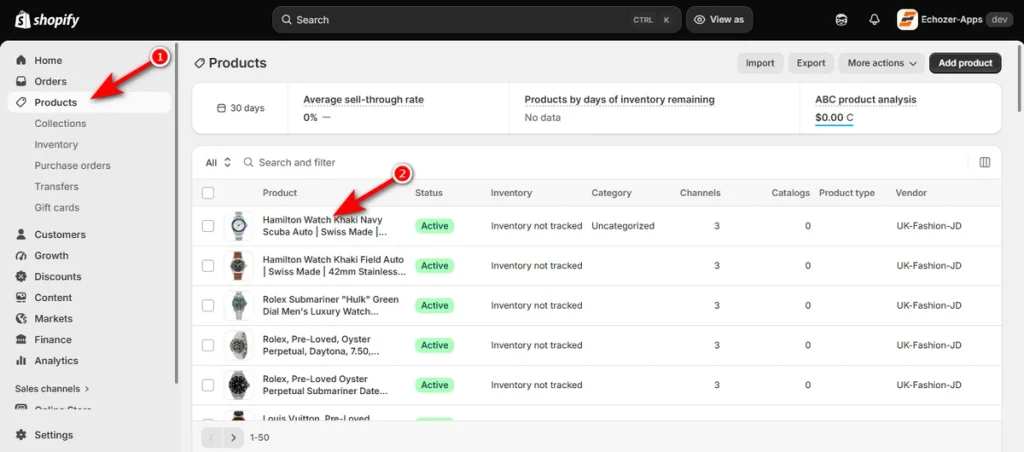Click the Home house icon

pyautogui.click(x=22, y=60)
